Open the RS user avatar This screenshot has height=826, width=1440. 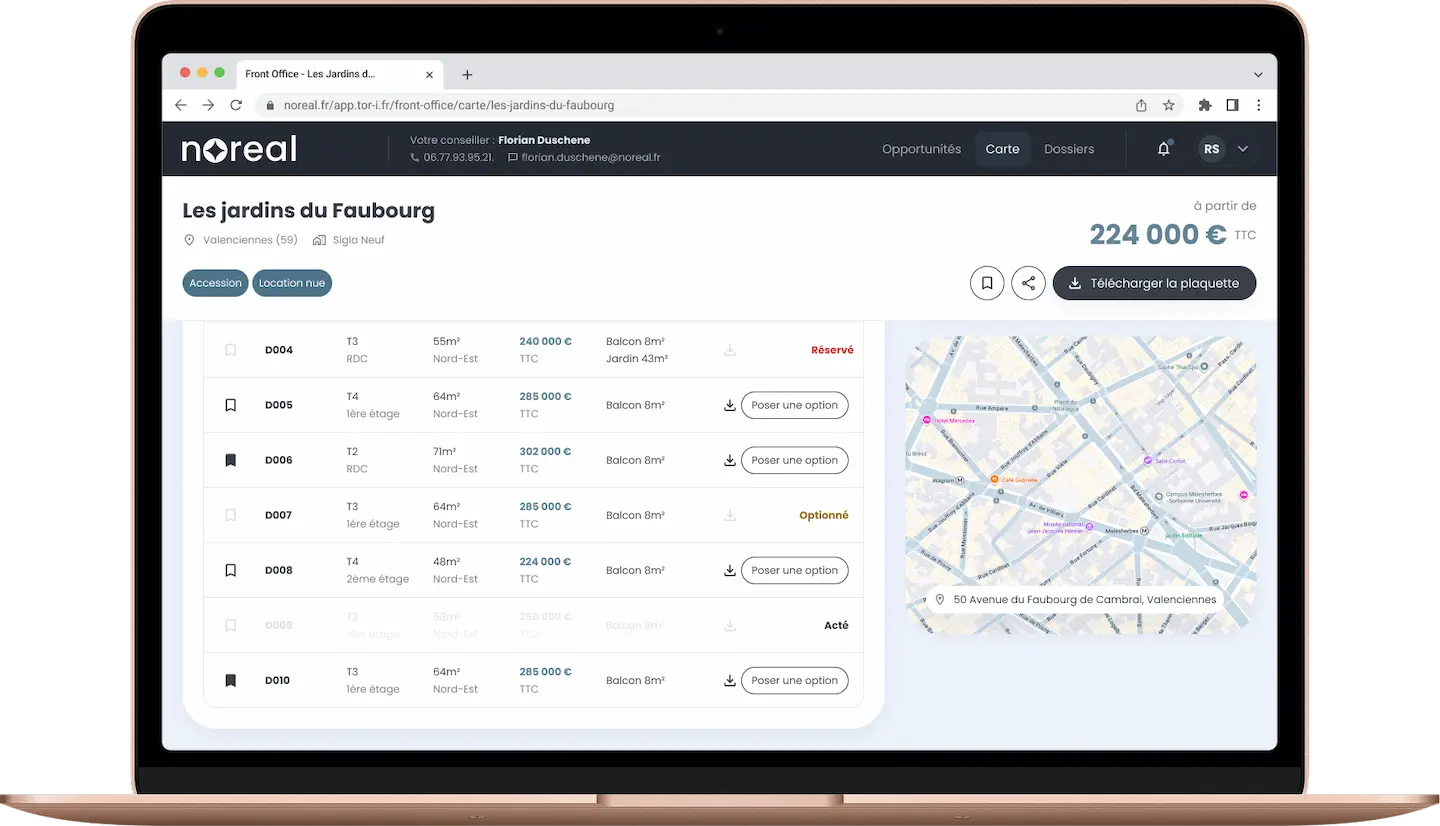point(1212,149)
